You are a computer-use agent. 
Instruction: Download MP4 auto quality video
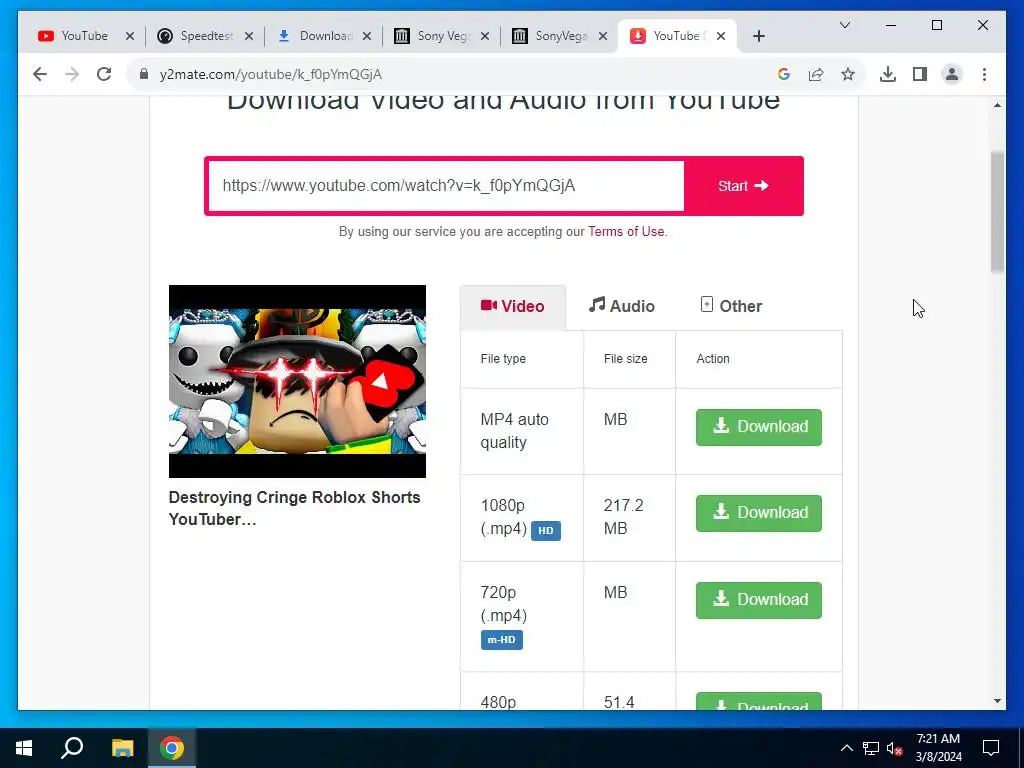click(758, 427)
